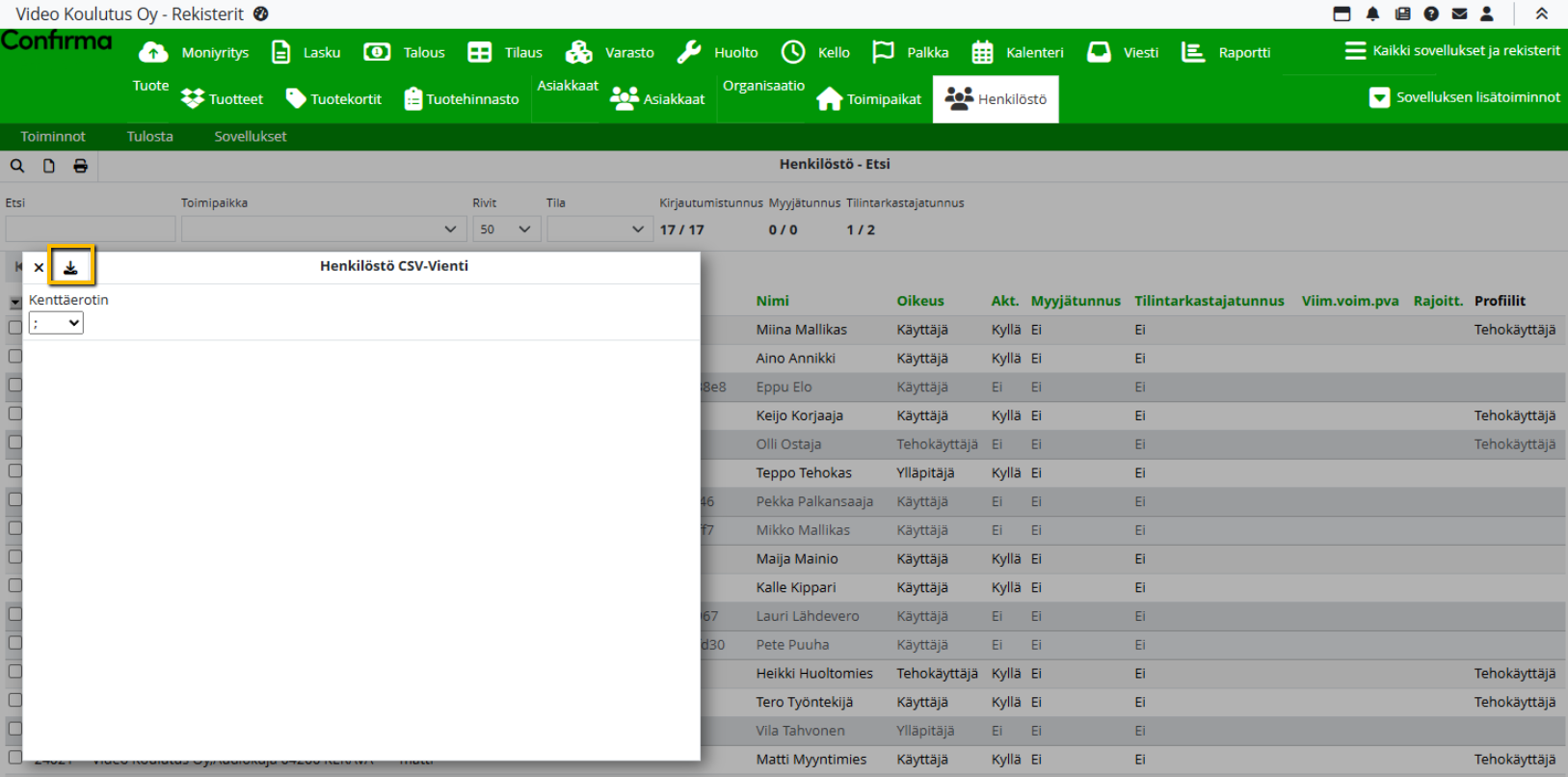Click the new document icon in toolbar

point(48,166)
